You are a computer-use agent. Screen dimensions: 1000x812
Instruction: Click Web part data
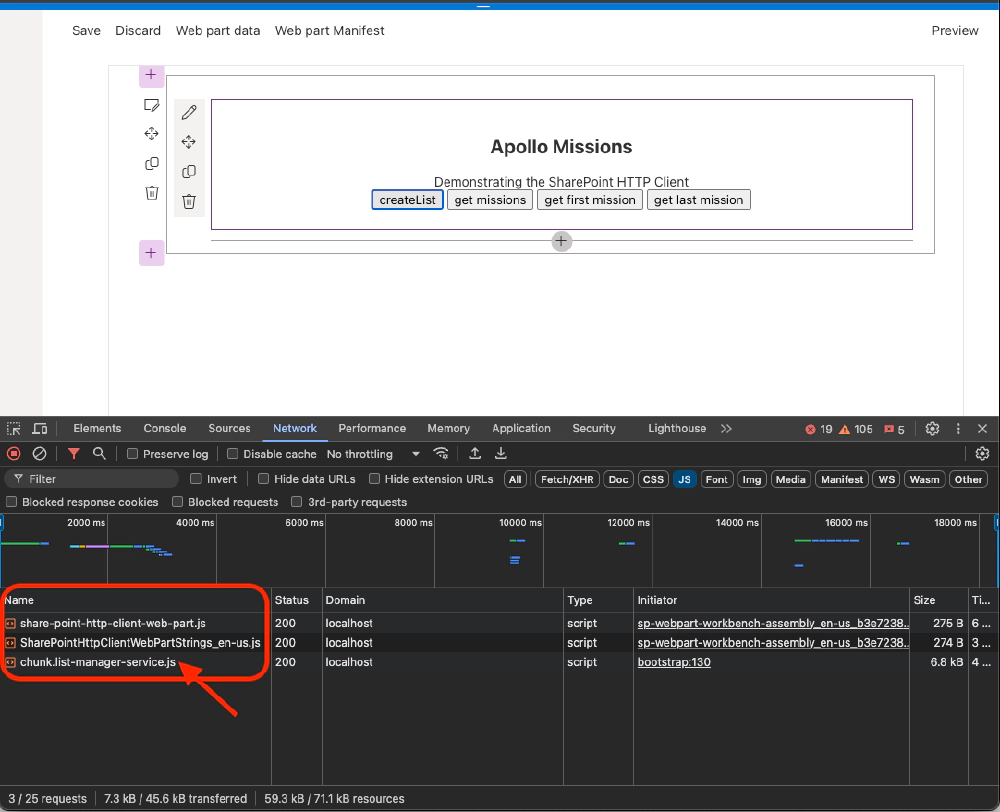[218, 31]
